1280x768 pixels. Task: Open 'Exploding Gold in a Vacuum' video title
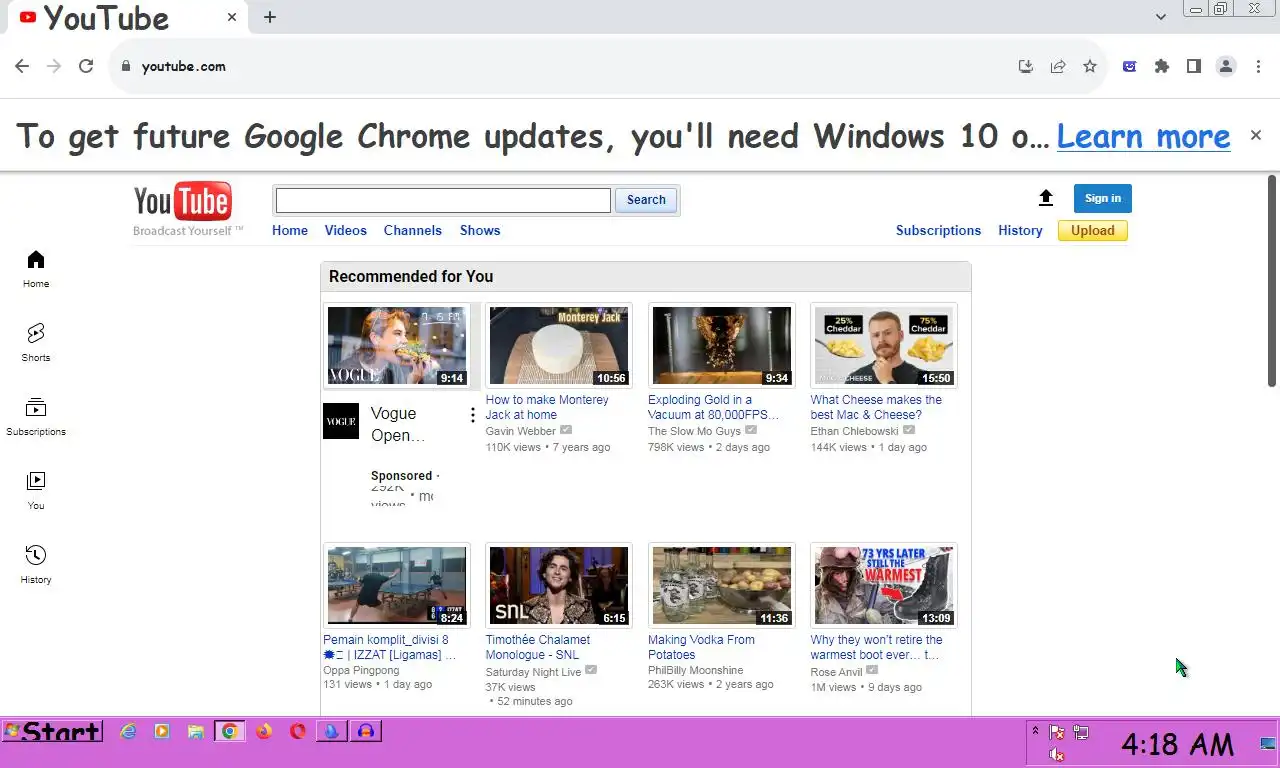[x=713, y=407]
